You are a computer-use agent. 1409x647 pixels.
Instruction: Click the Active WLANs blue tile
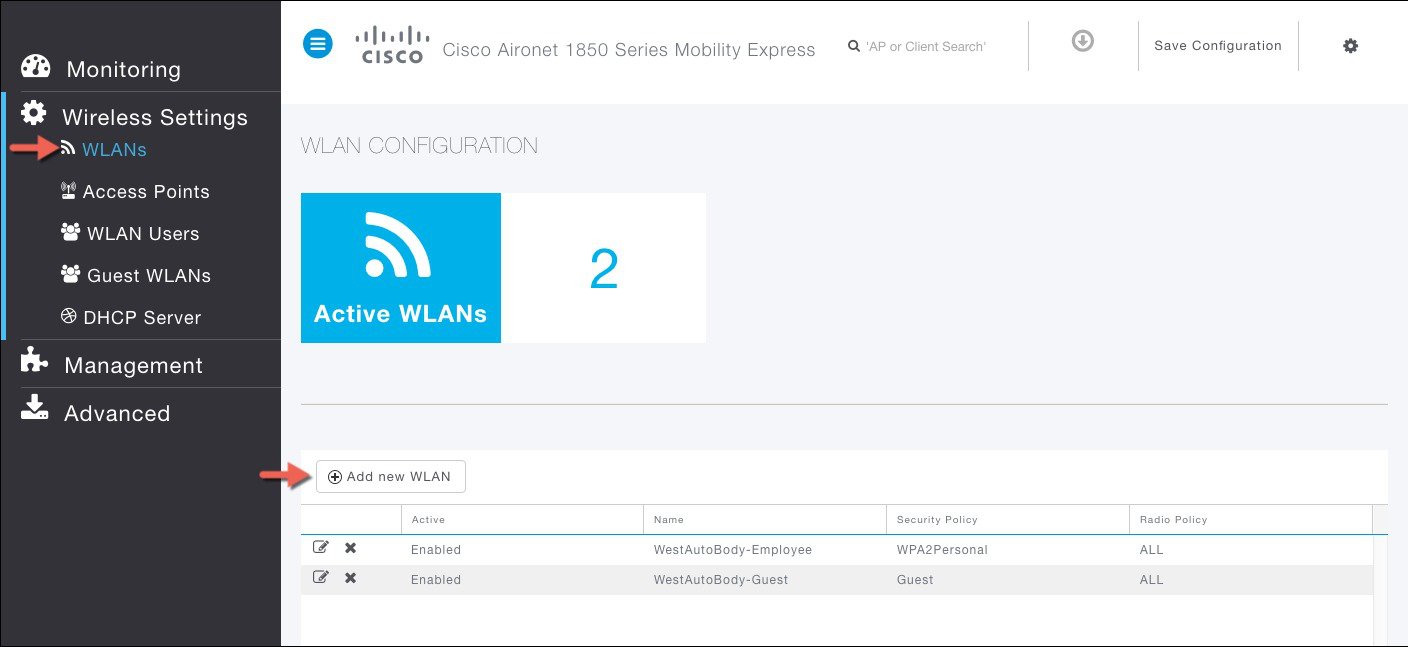click(x=400, y=267)
